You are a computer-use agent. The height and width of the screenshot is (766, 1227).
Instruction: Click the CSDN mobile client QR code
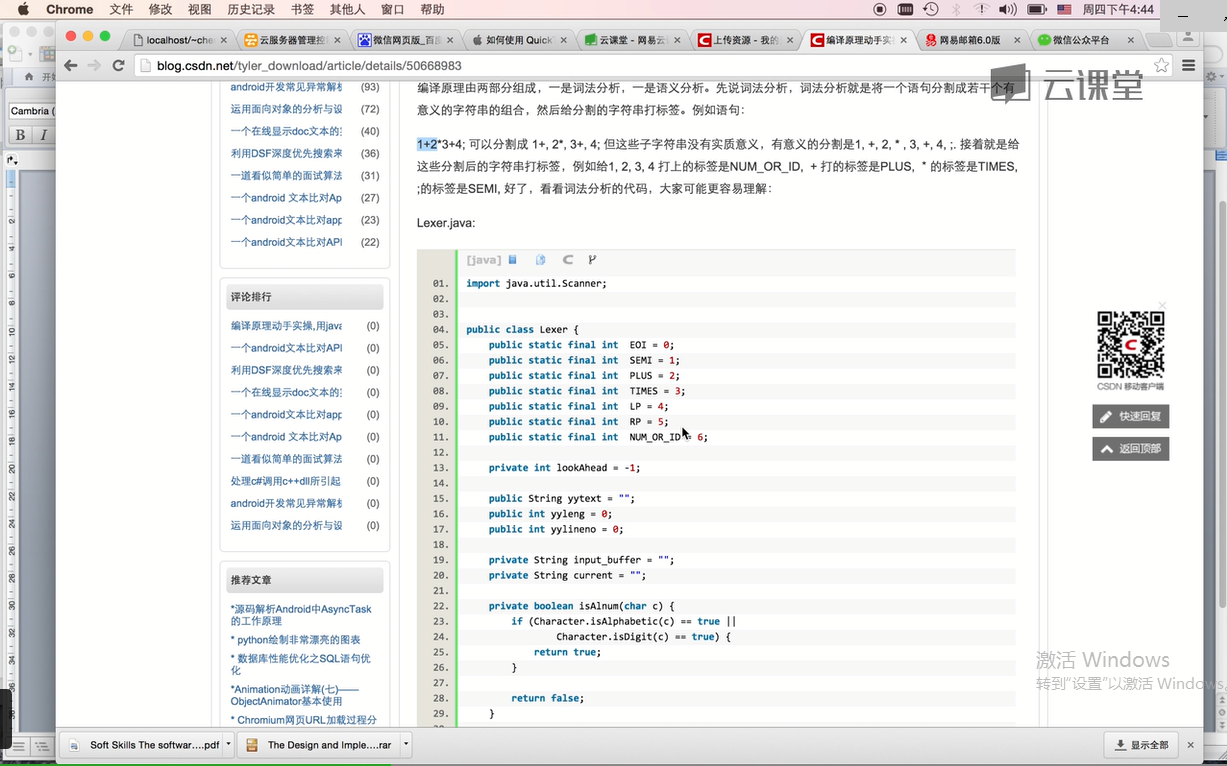tap(1130, 344)
